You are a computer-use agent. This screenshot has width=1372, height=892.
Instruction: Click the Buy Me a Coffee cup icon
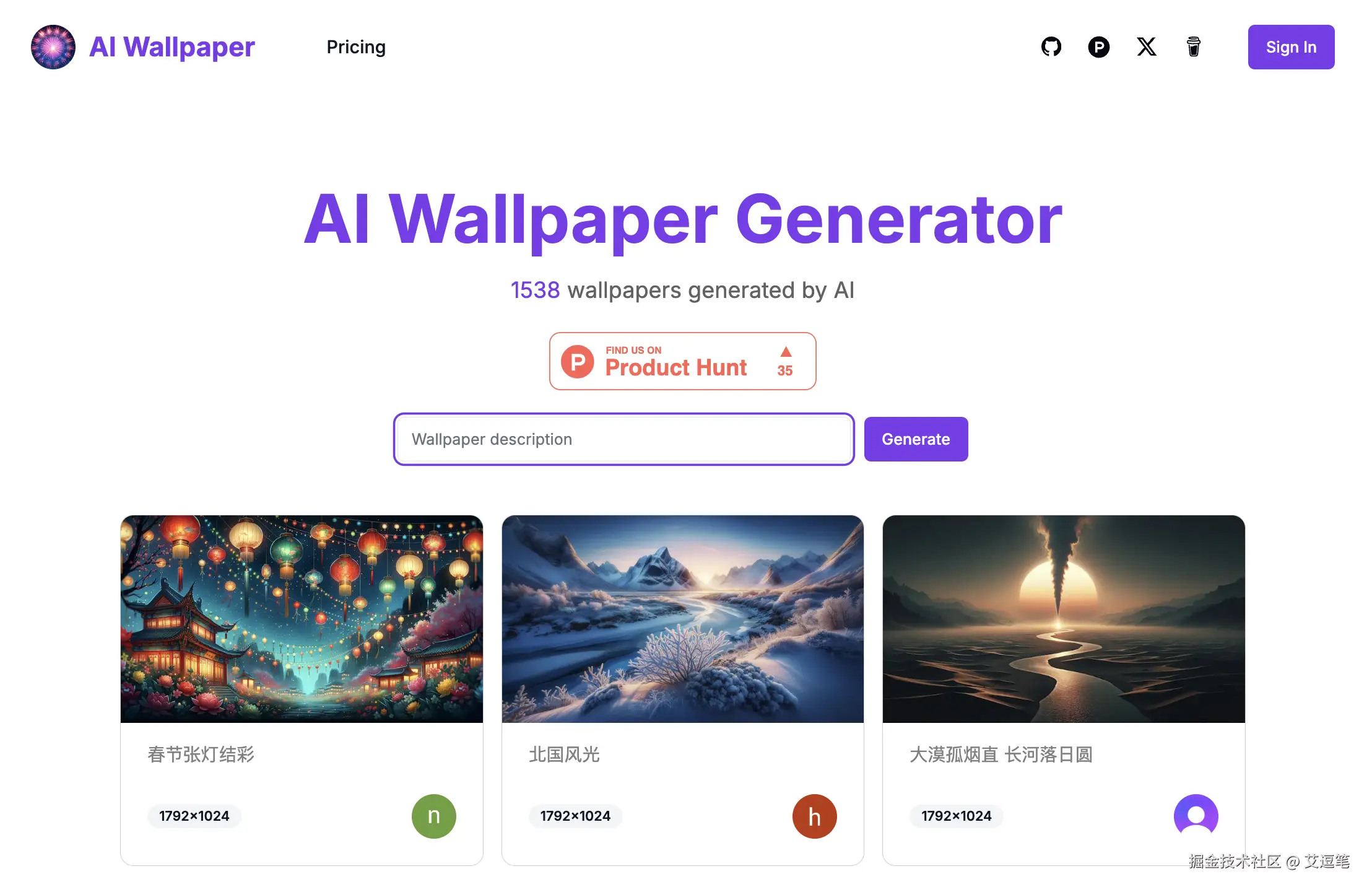coord(1194,47)
